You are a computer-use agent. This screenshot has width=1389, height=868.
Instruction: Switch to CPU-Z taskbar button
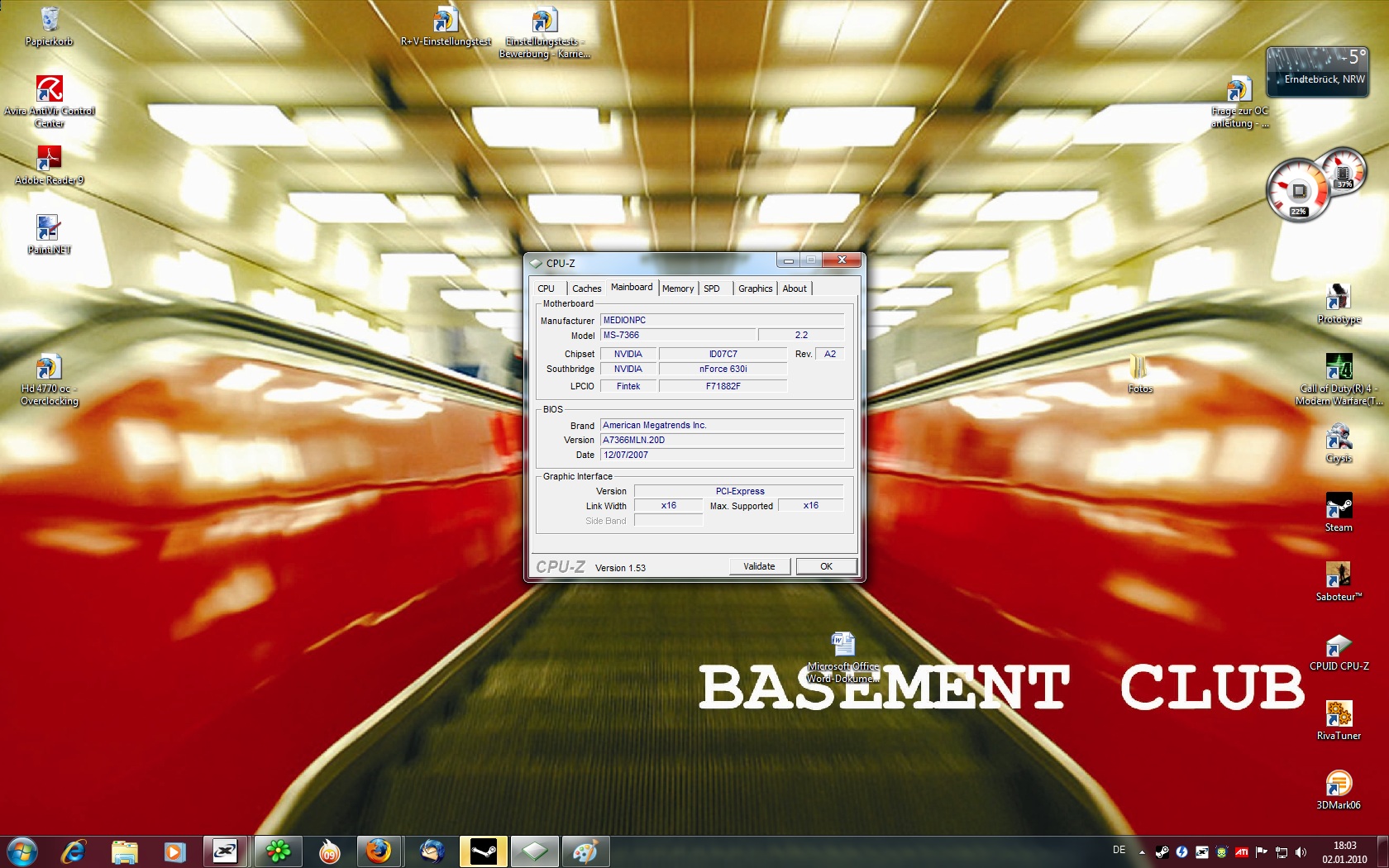pyautogui.click(x=534, y=851)
